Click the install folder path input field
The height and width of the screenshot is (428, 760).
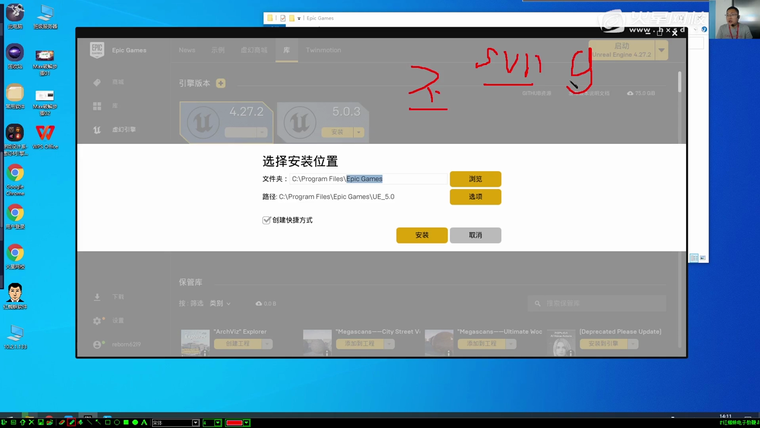(368, 179)
